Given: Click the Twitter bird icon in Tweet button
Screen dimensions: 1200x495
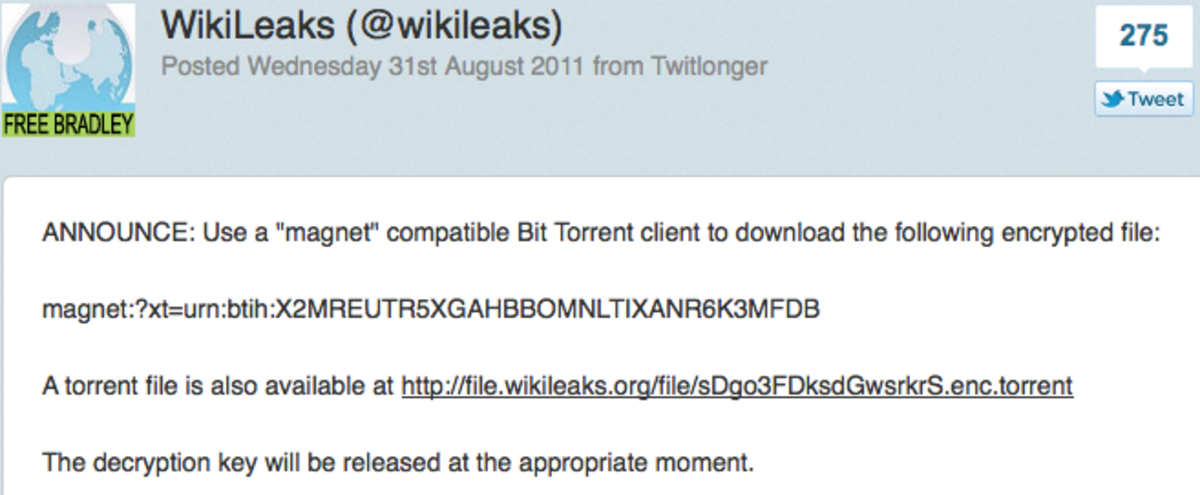Looking at the screenshot, I should pyautogui.click(x=1111, y=99).
